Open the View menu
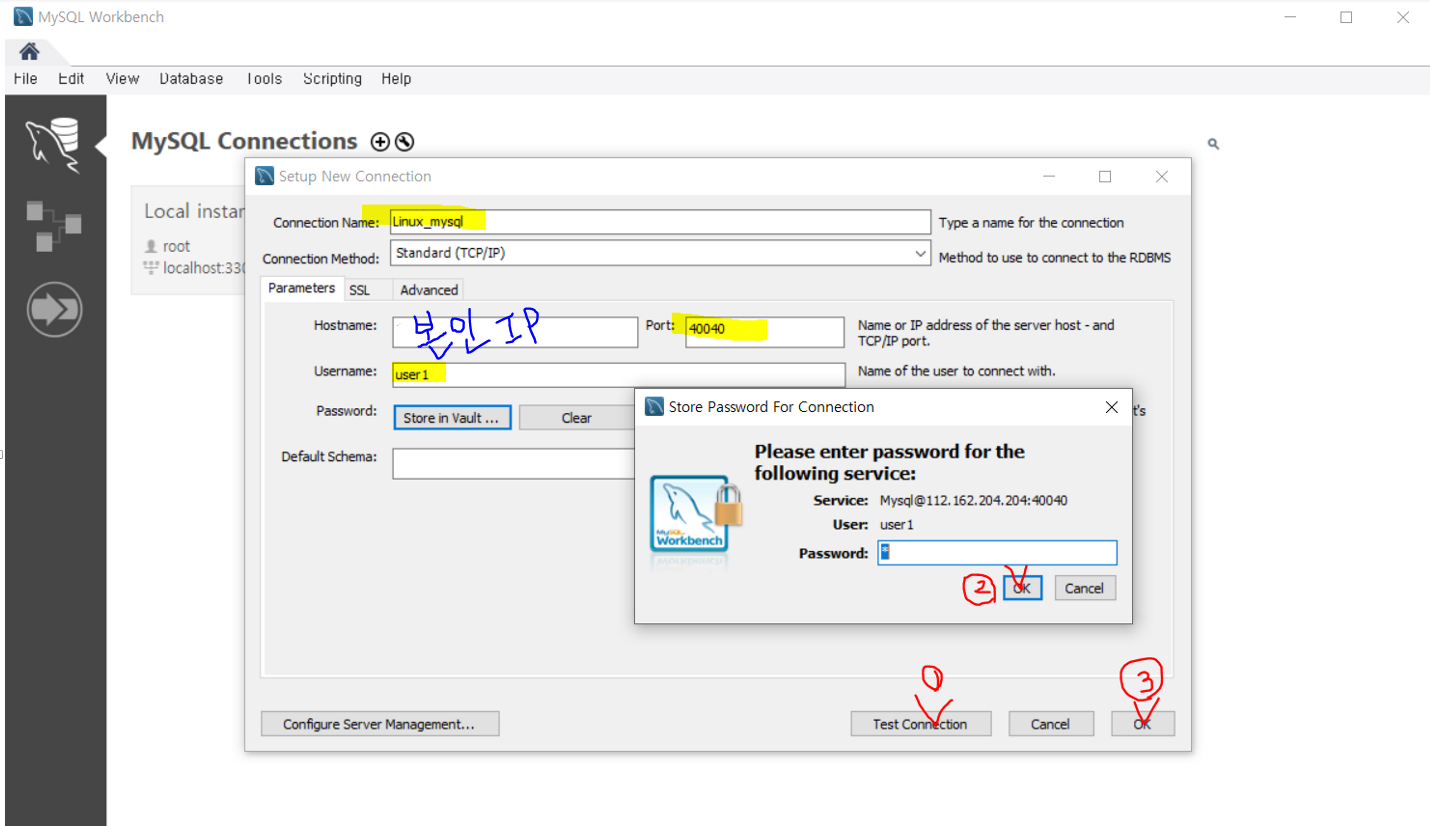Image resolution: width=1430 pixels, height=826 pixels. [x=122, y=79]
